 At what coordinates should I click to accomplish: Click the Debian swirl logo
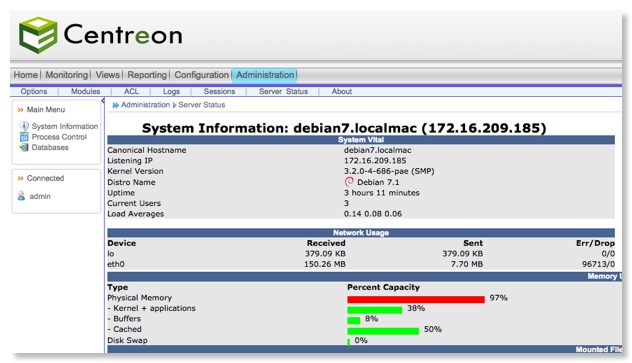349,182
